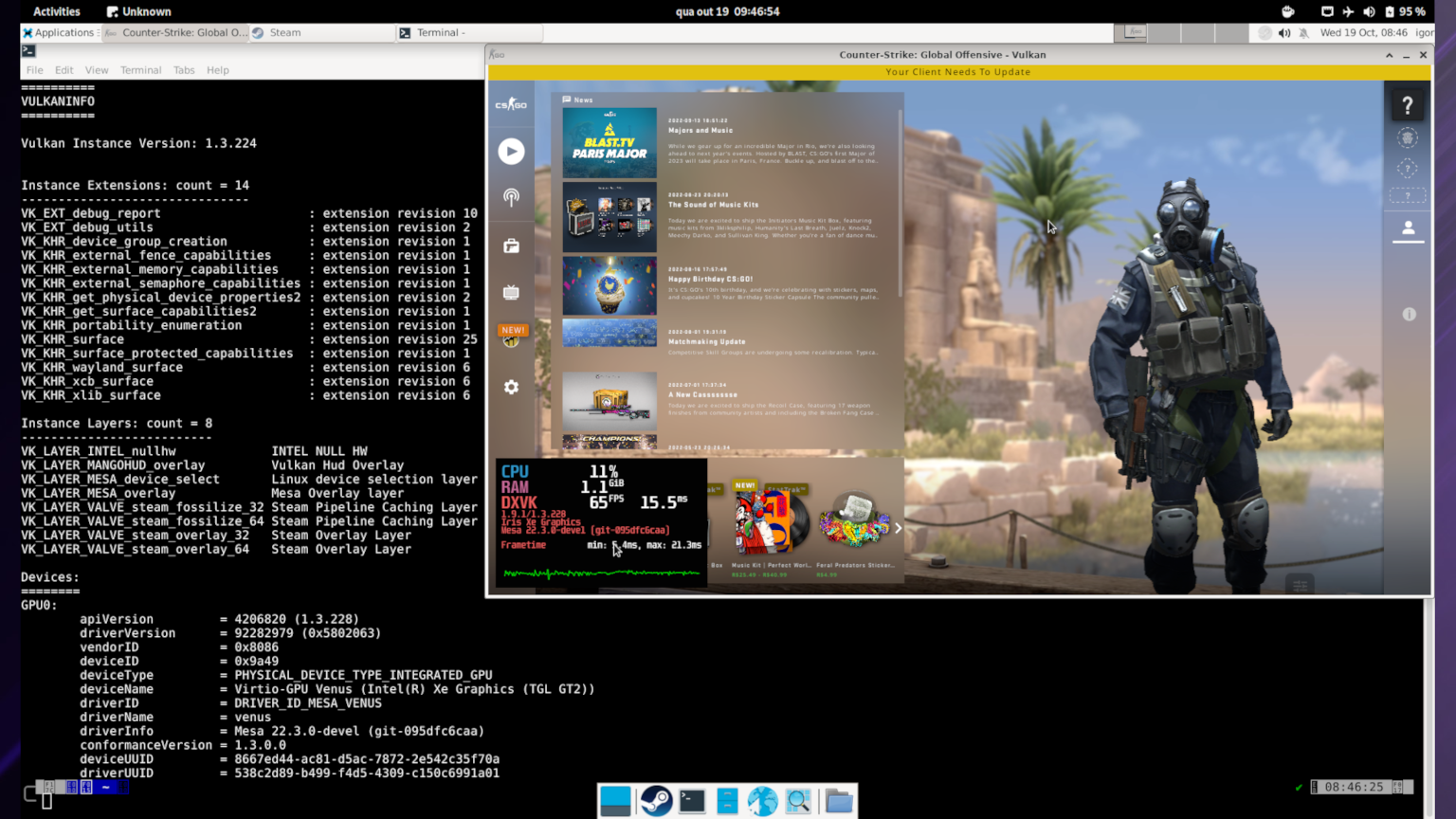Open the Activities overview
1456x819 pixels.
pyautogui.click(x=57, y=11)
